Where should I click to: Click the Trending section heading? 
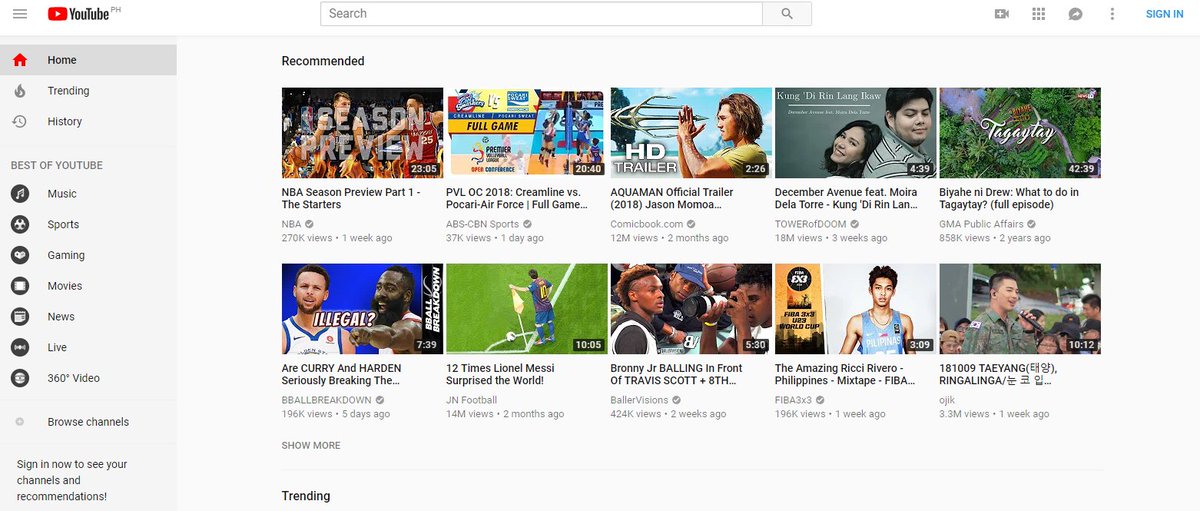click(x=306, y=496)
